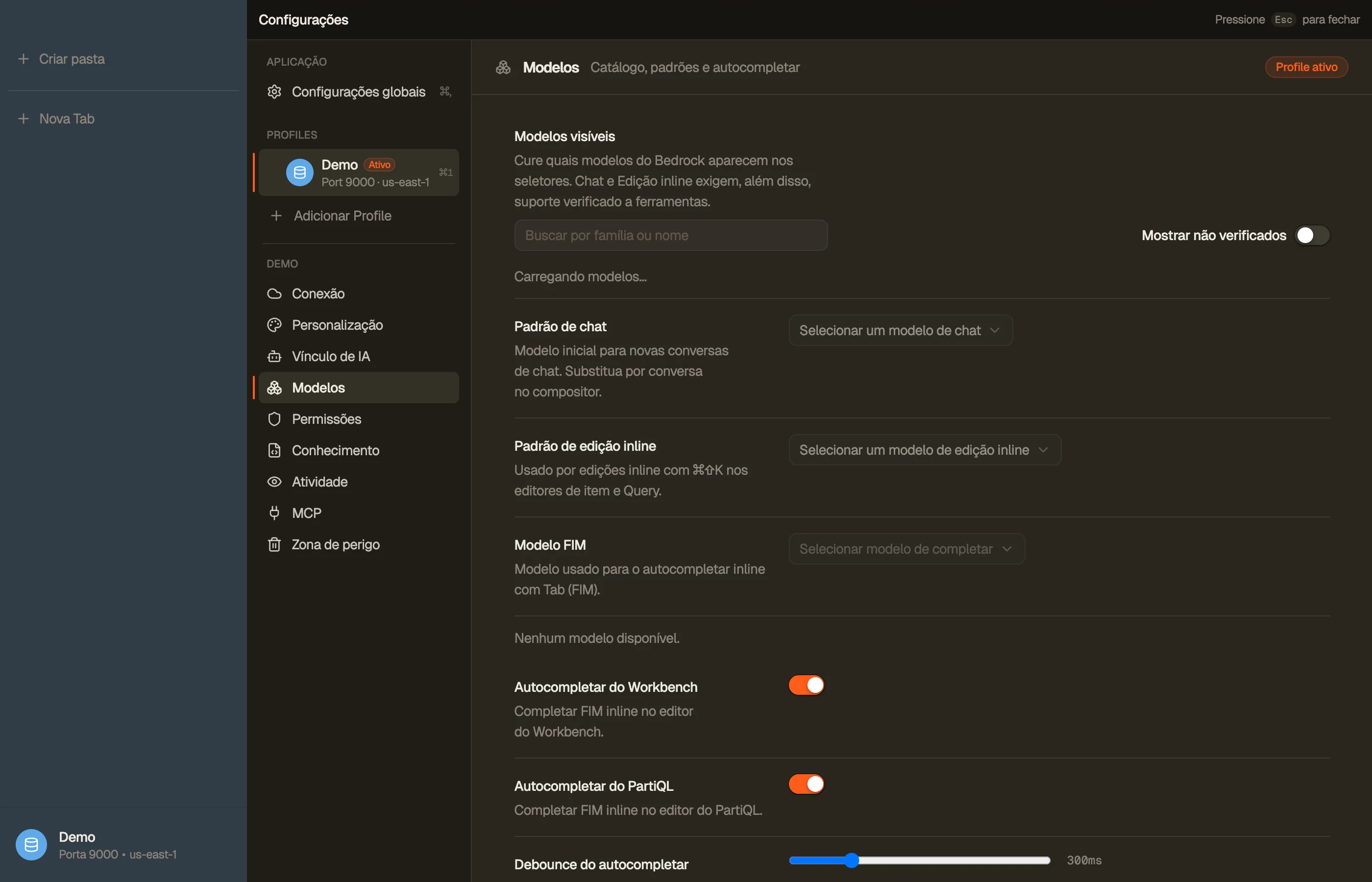Expand the modelo de edição inline dropdown
Viewport: 1372px width, 882px height.
point(925,450)
